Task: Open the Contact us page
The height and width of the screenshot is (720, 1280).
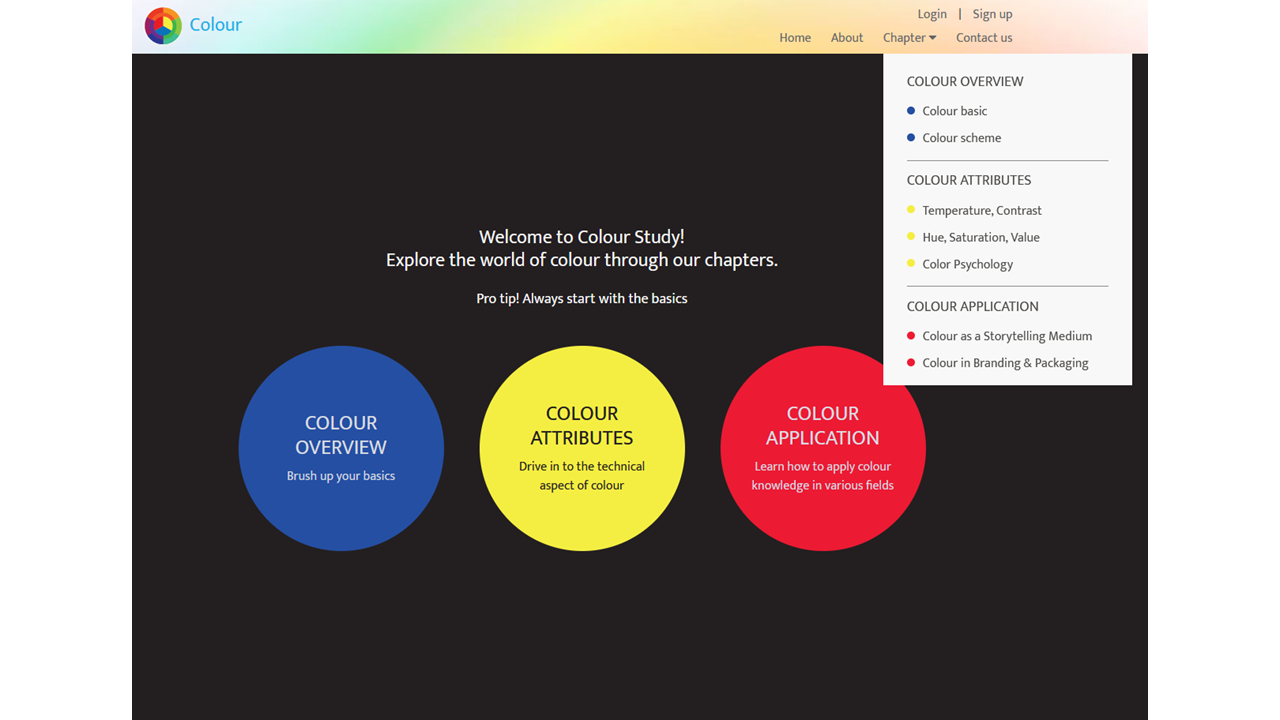Action: [x=984, y=38]
